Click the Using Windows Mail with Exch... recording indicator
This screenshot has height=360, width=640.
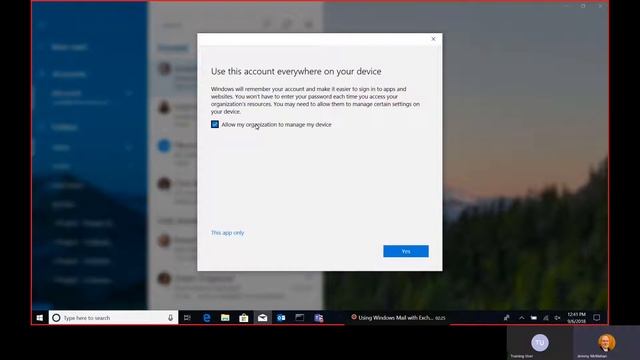tap(398, 318)
